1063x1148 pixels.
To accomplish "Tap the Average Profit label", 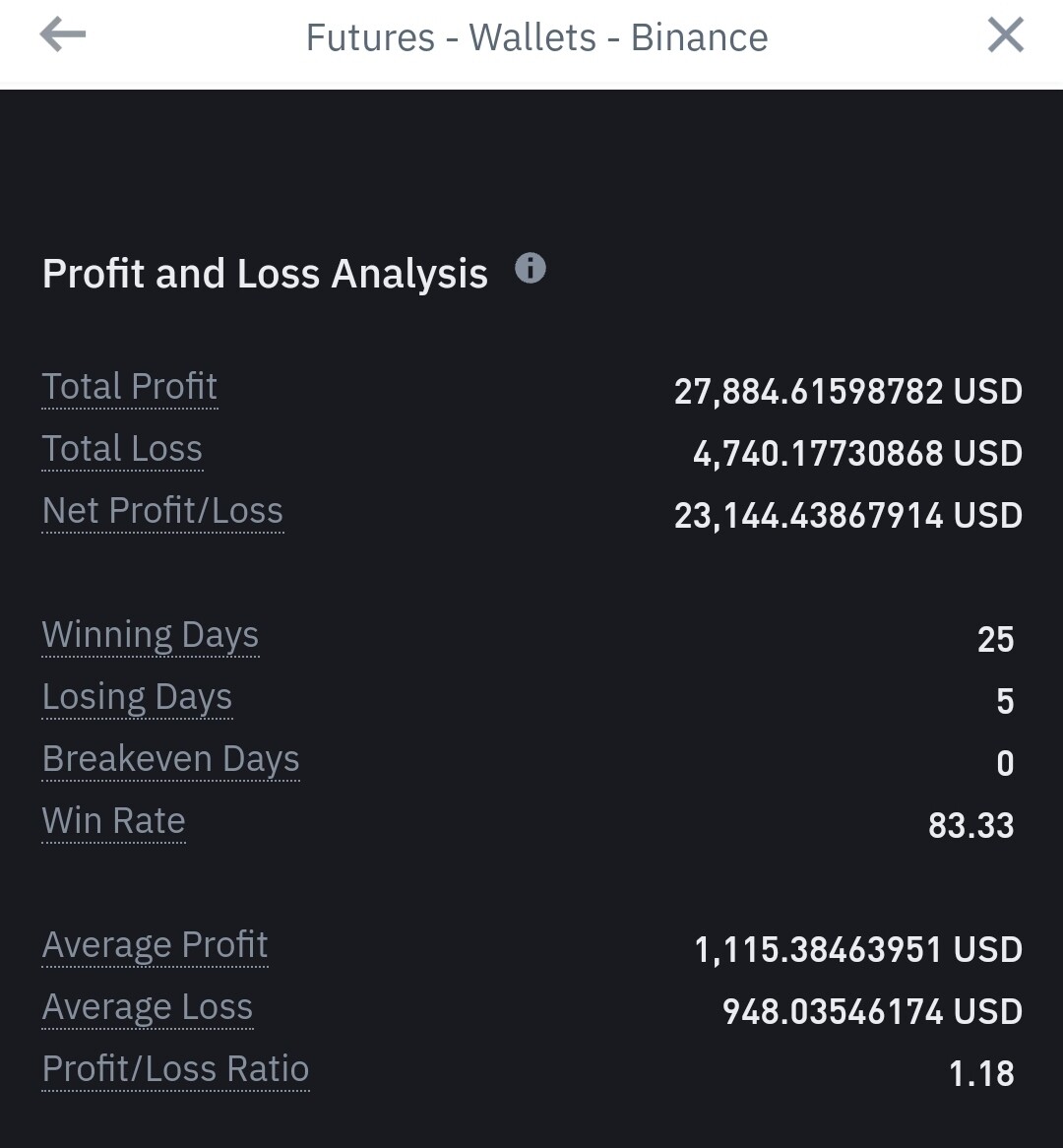I will point(155,945).
